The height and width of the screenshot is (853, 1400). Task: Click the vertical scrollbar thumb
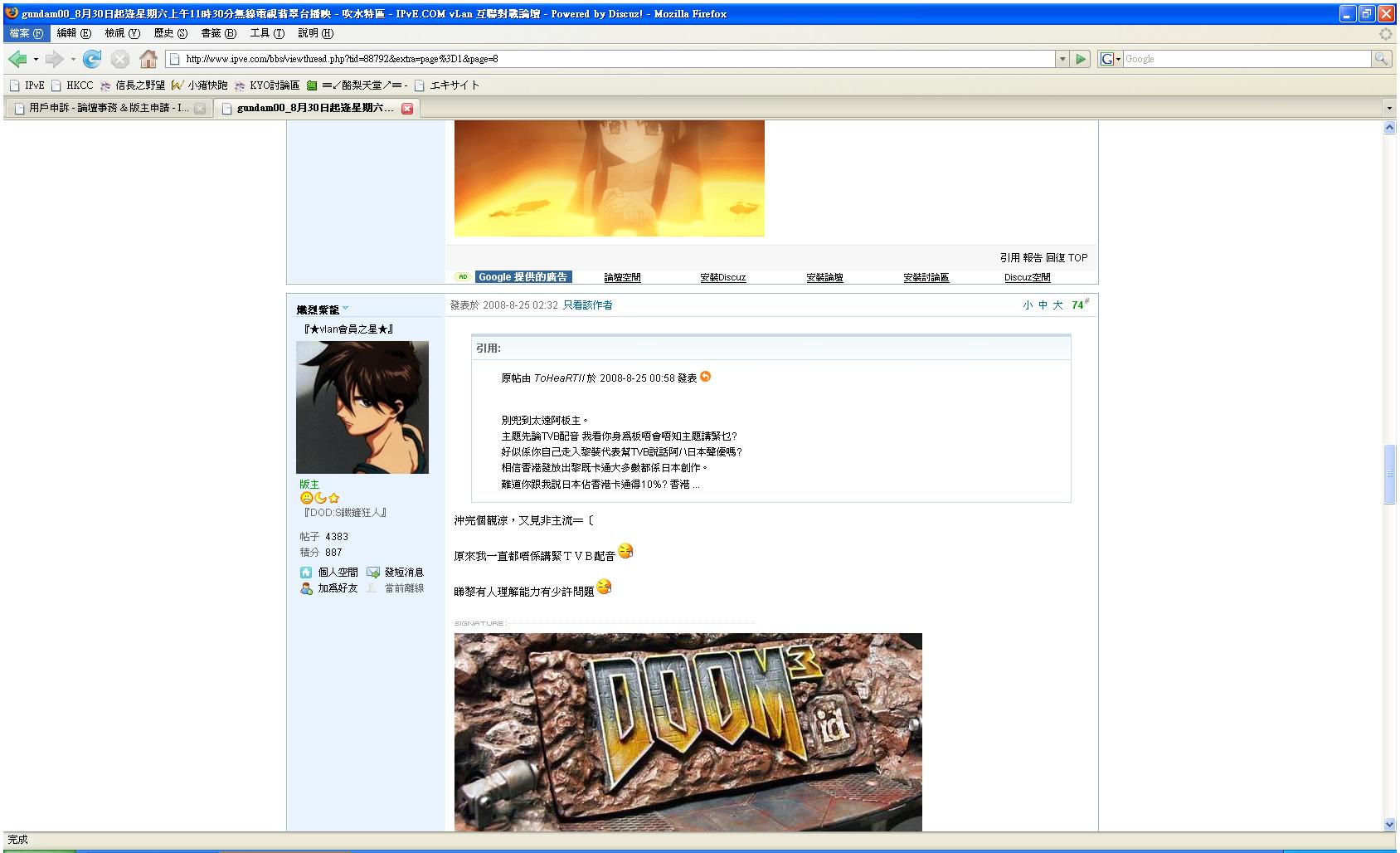point(1389,475)
